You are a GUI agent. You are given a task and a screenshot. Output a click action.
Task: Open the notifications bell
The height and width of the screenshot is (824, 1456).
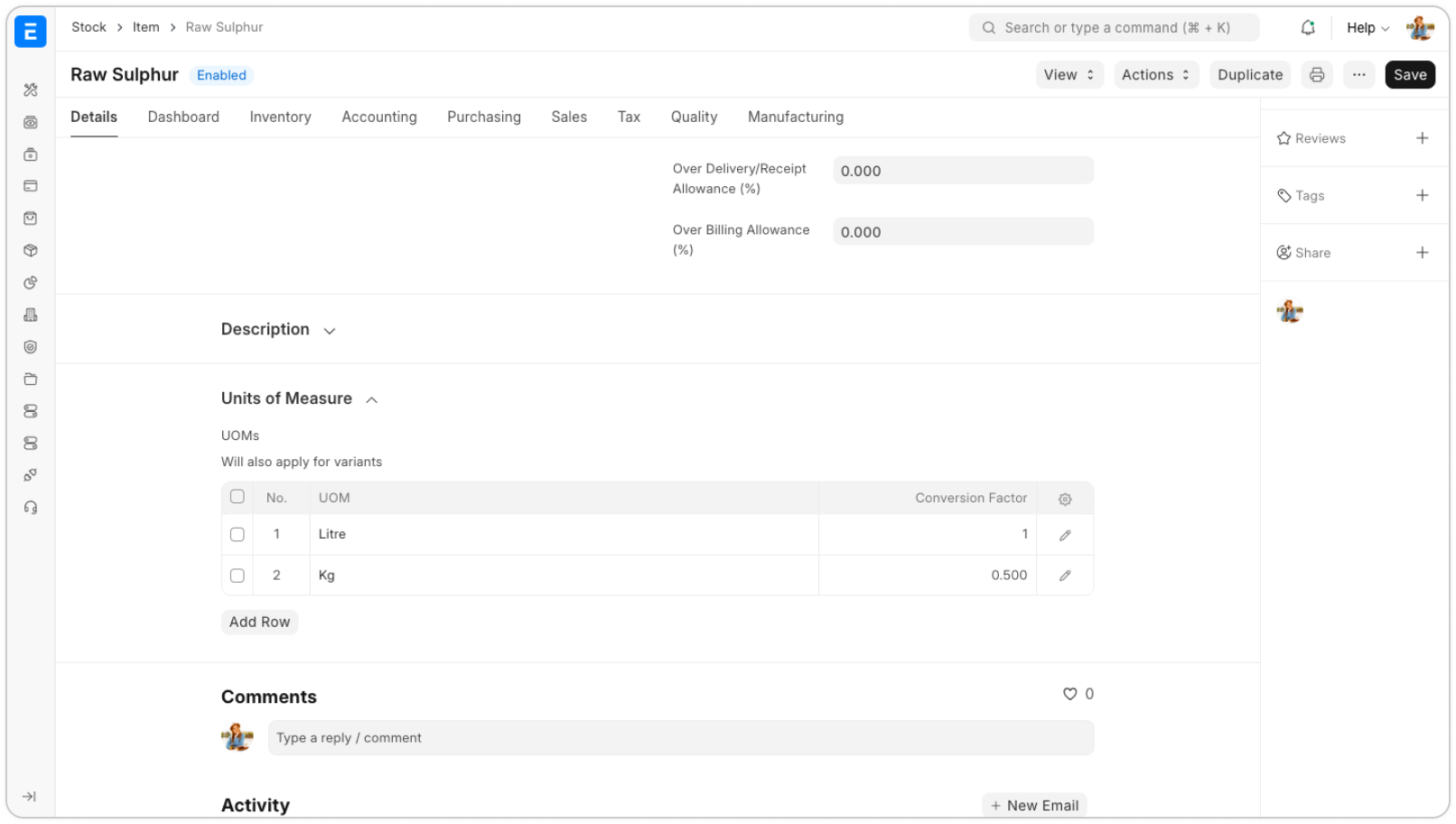coord(1307,28)
